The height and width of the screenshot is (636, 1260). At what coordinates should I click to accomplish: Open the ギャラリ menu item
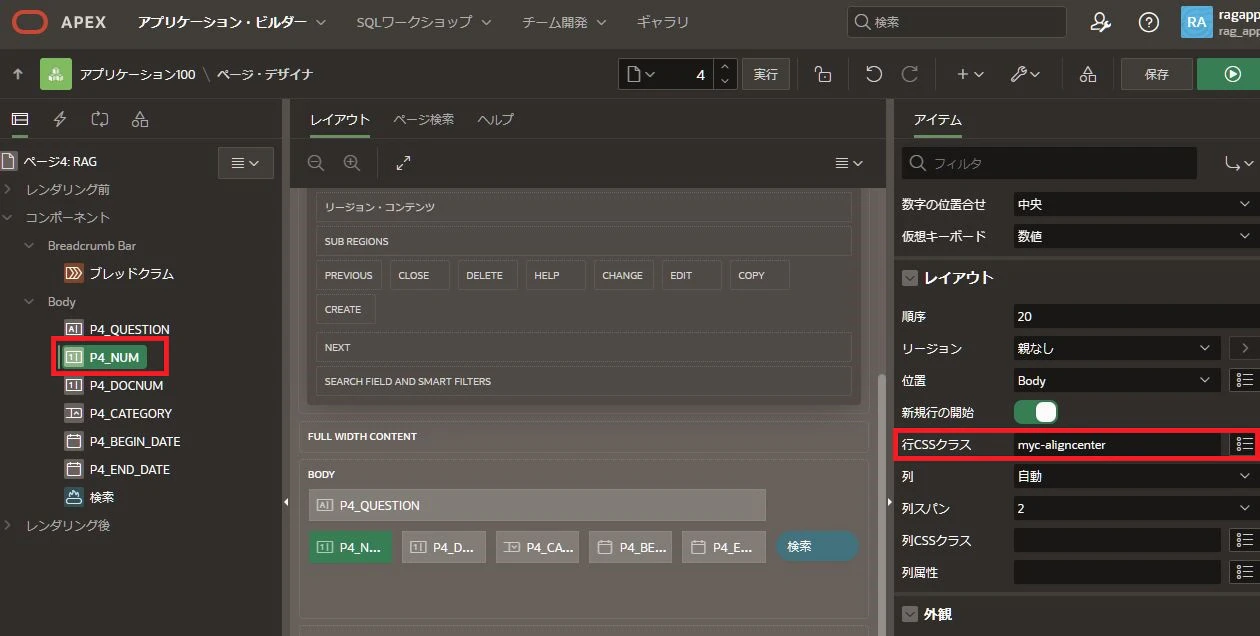[x=662, y=22]
